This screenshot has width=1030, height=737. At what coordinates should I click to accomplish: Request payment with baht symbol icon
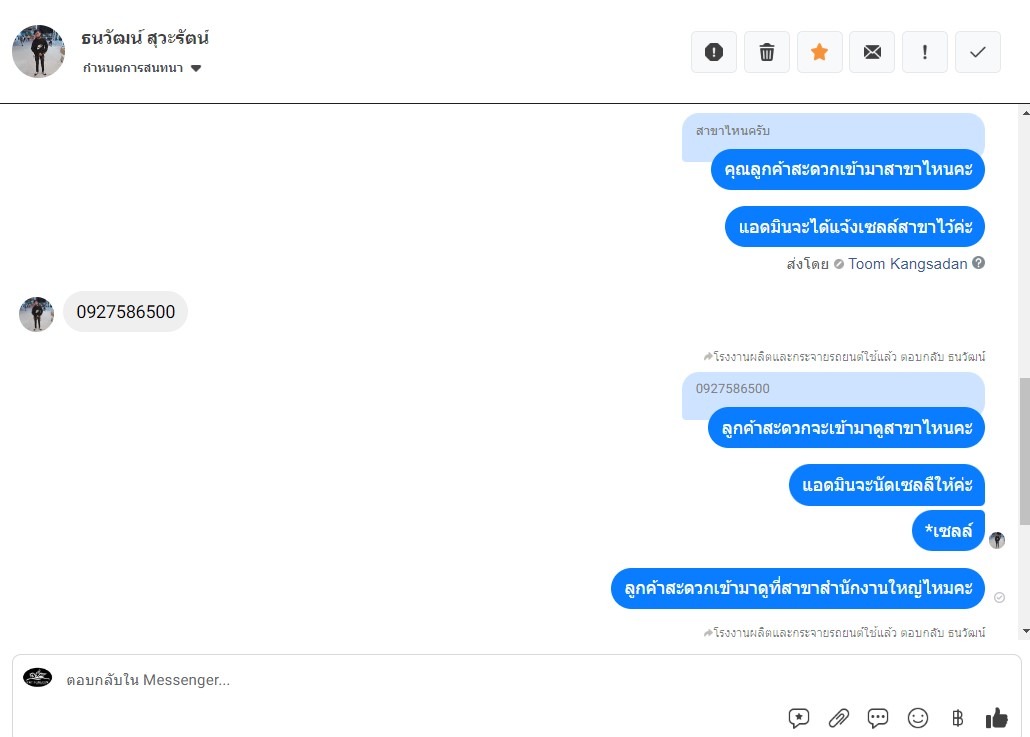(x=957, y=718)
